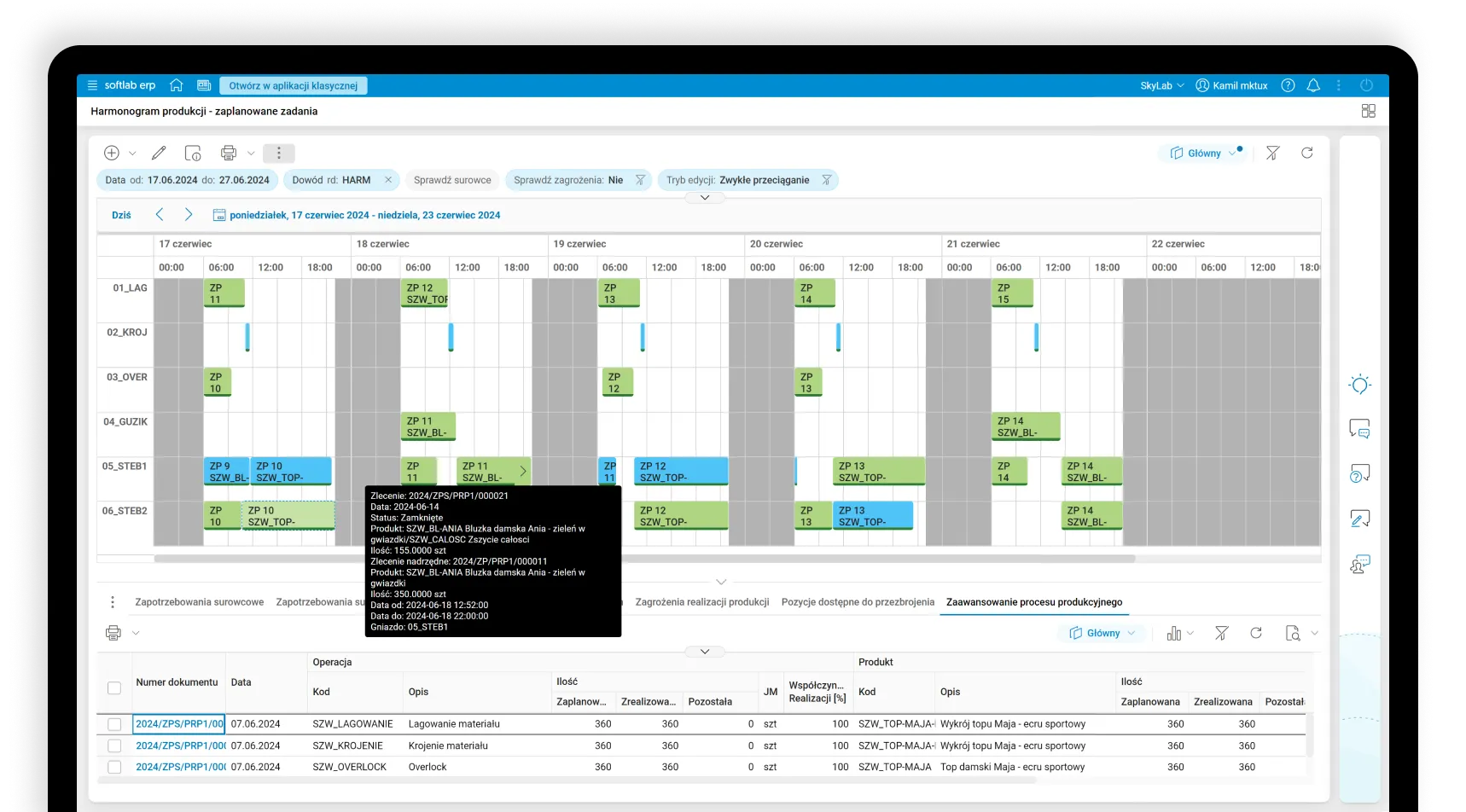Click the pencil edit icon in toolbar
Screen dimensions: 1466x812
(159, 154)
